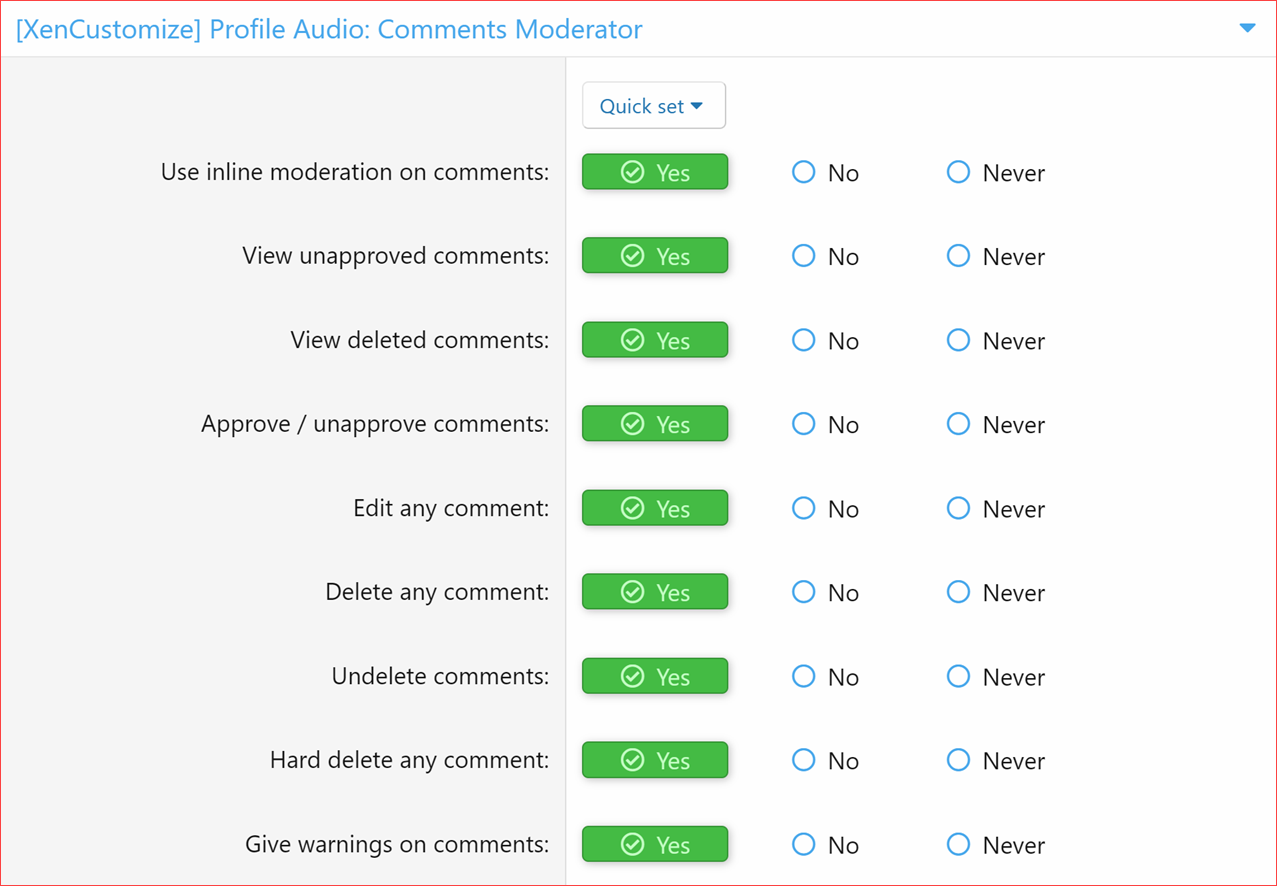The width and height of the screenshot is (1277, 886).
Task: Set 'Give warnings on comments' to No
Action: pyautogui.click(x=803, y=844)
